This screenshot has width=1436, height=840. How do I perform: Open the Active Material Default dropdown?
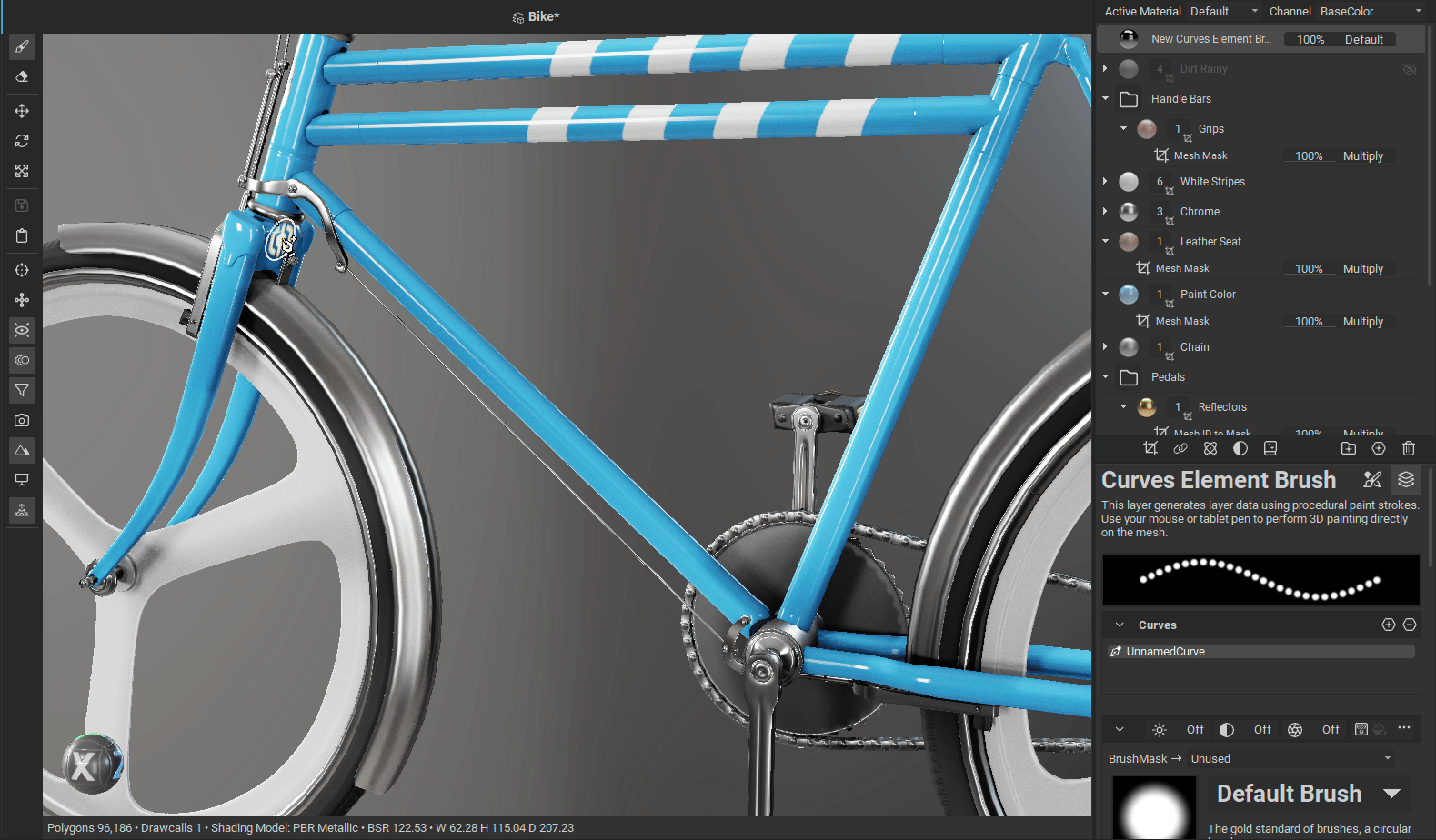[x=1224, y=11]
